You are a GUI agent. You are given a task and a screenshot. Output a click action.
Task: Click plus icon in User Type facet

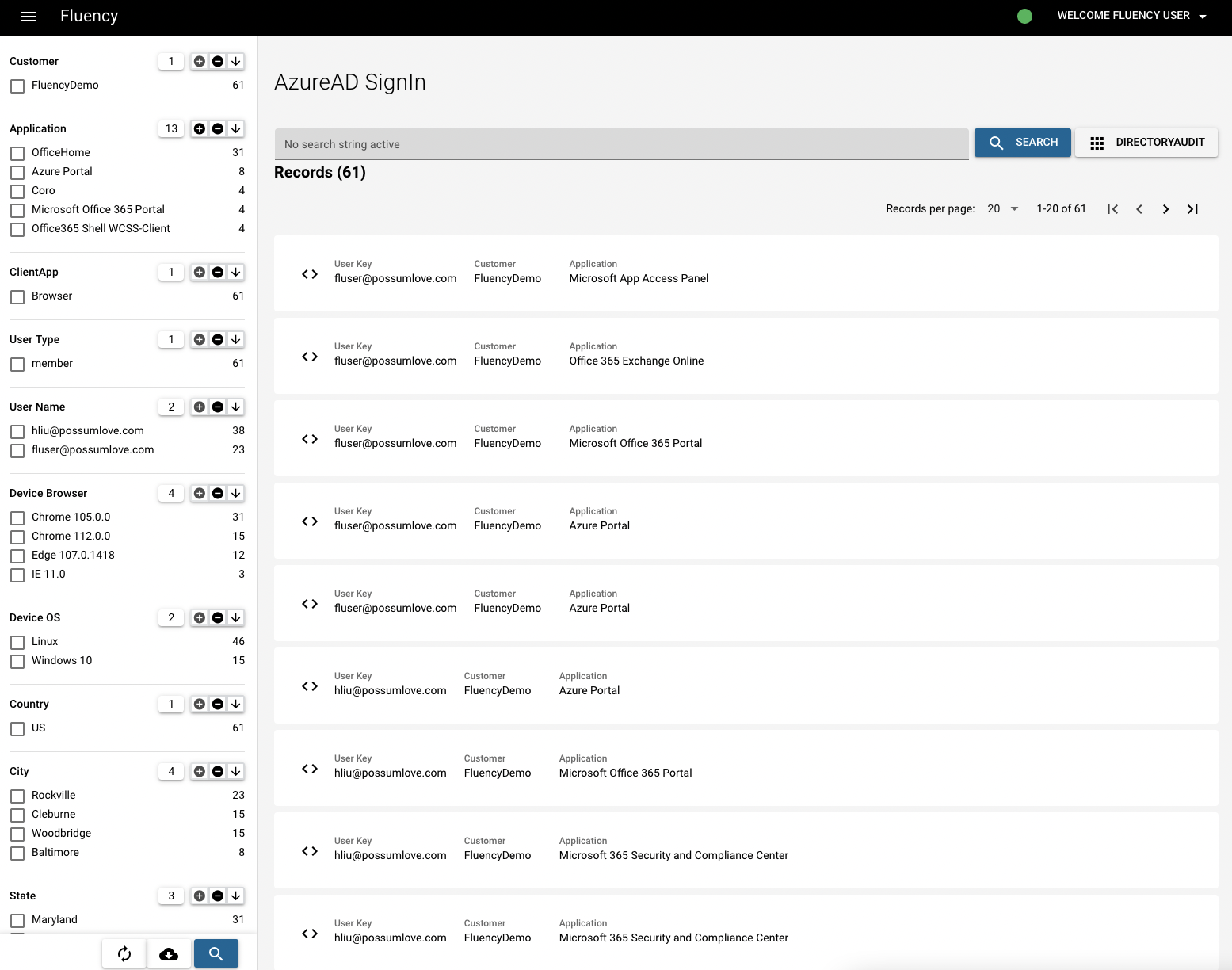point(199,339)
